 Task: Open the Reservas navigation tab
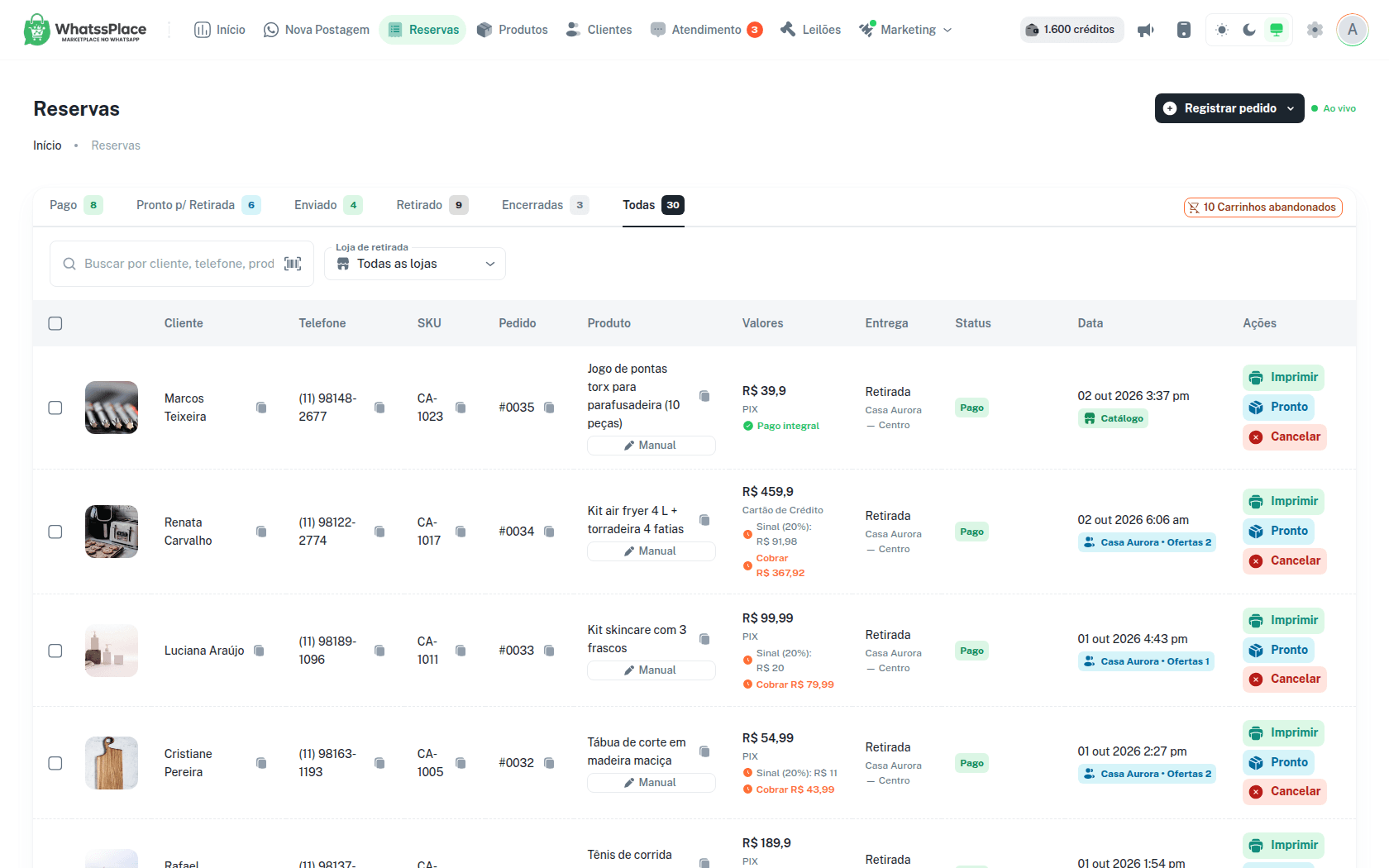[x=422, y=30]
